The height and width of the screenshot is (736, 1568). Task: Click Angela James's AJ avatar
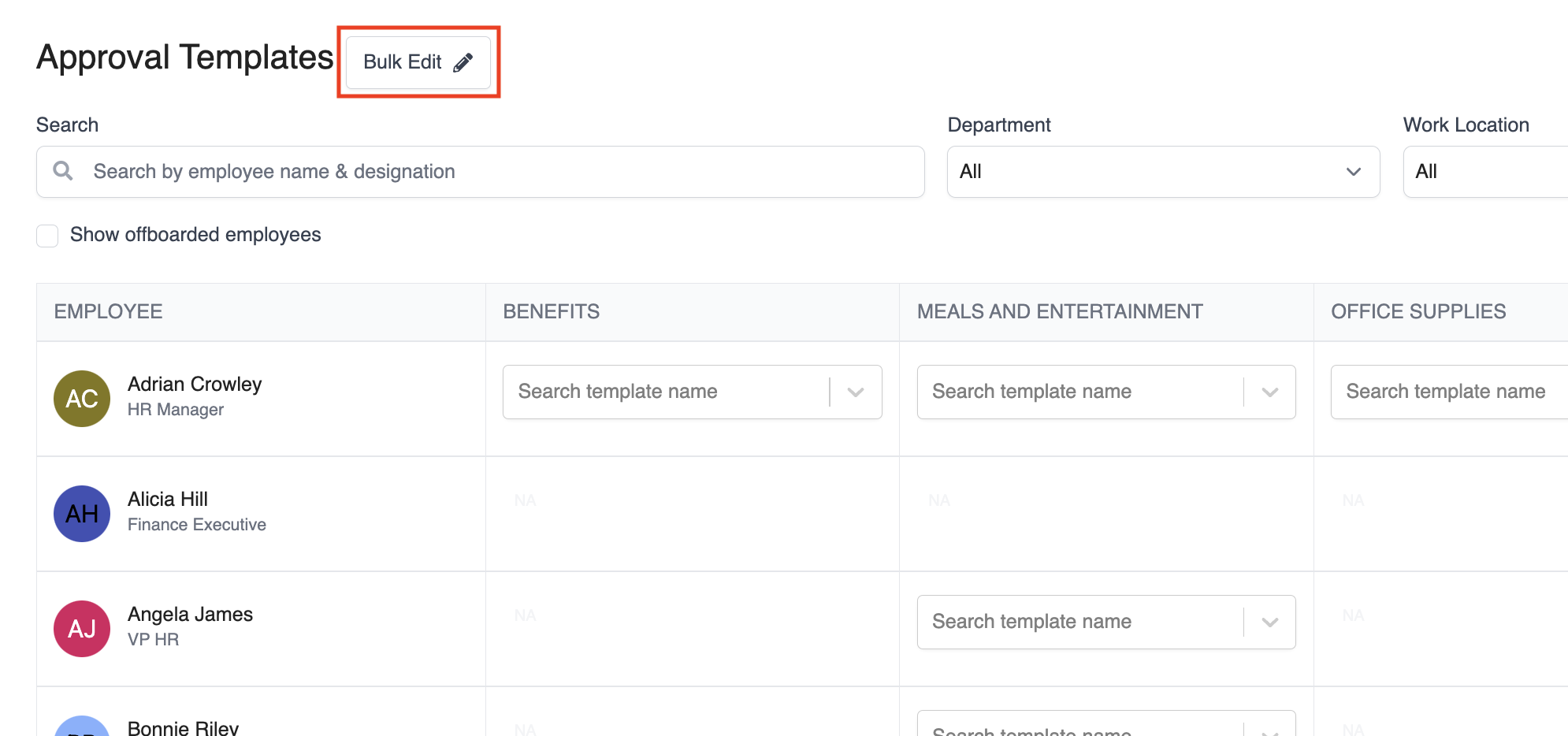[82, 629]
